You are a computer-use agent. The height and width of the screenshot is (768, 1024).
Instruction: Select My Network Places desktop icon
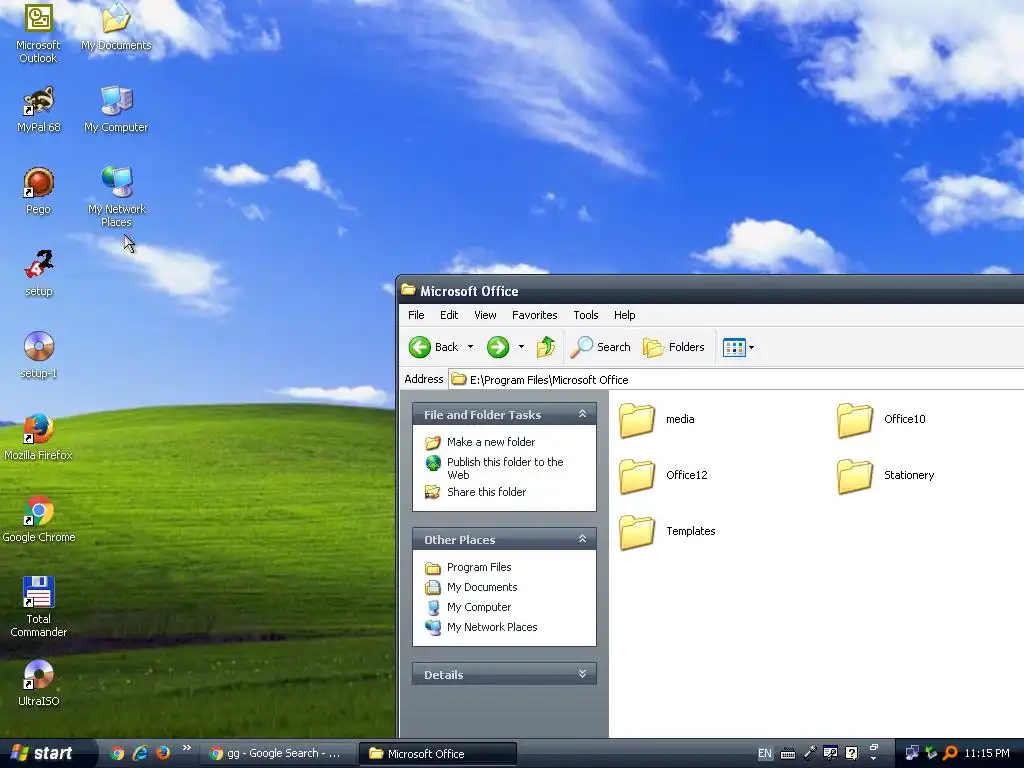click(x=116, y=197)
